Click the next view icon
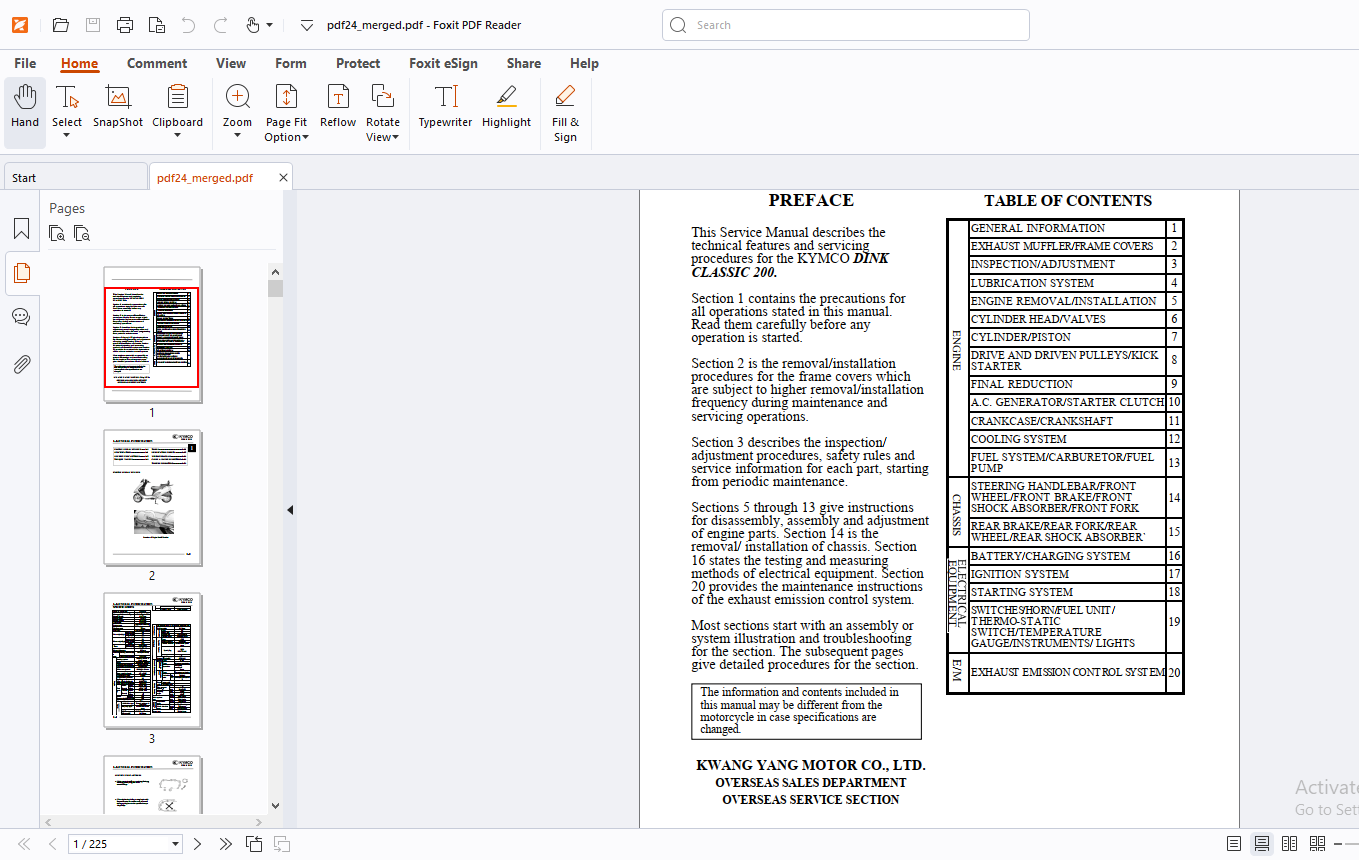 [x=282, y=844]
